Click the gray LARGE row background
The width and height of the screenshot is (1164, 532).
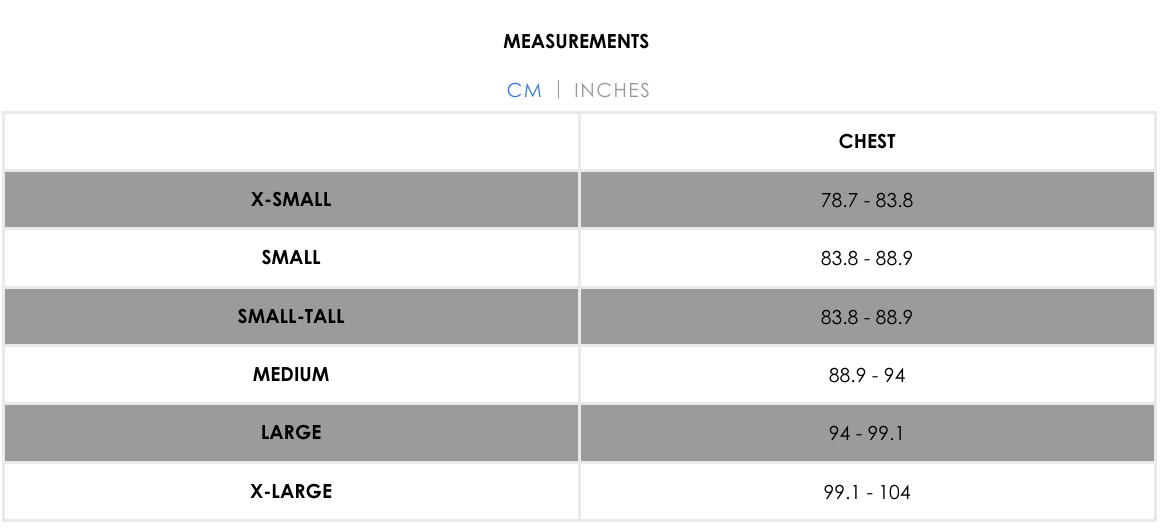pos(580,433)
